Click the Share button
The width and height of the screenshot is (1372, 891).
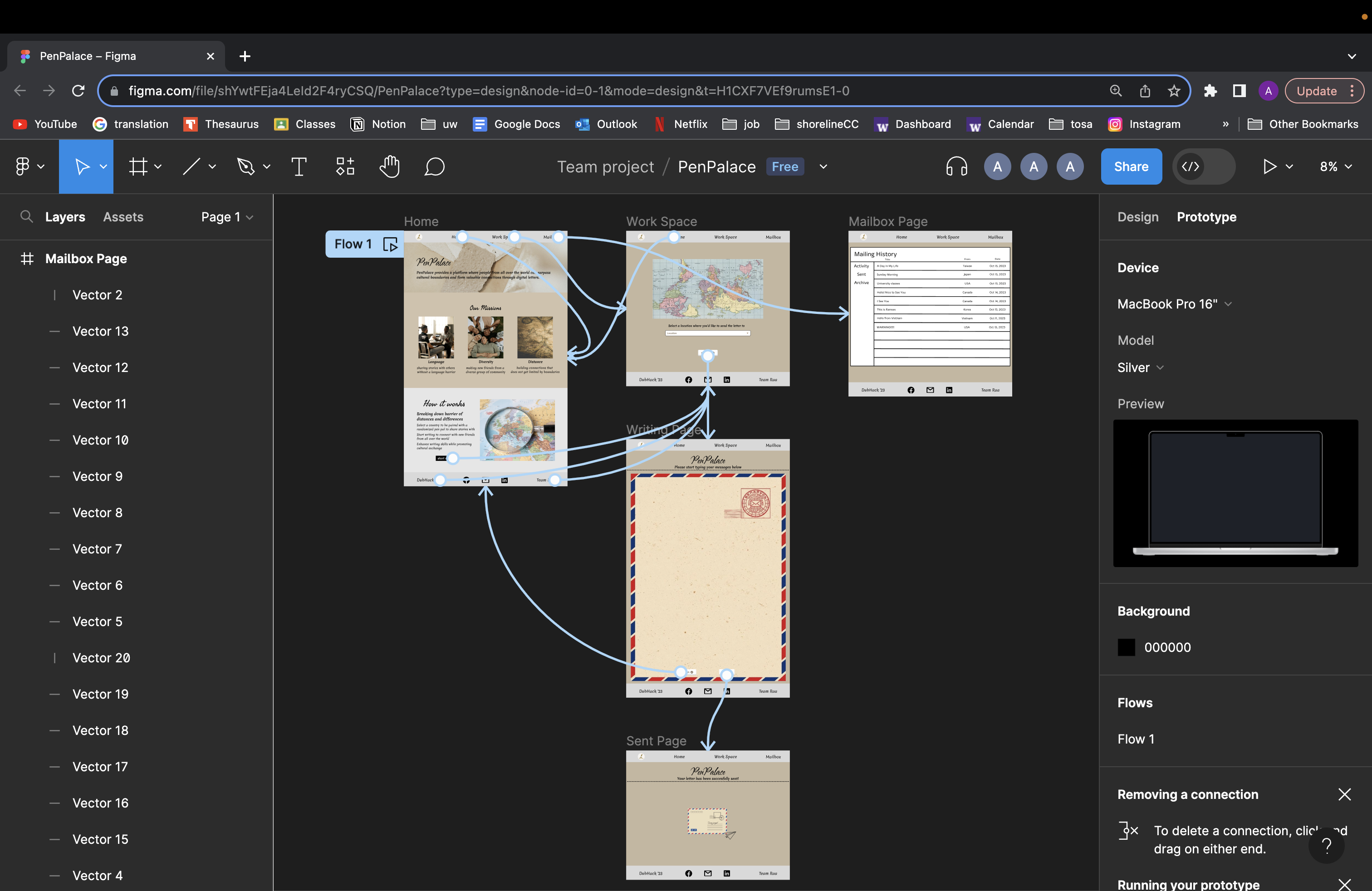[1131, 166]
